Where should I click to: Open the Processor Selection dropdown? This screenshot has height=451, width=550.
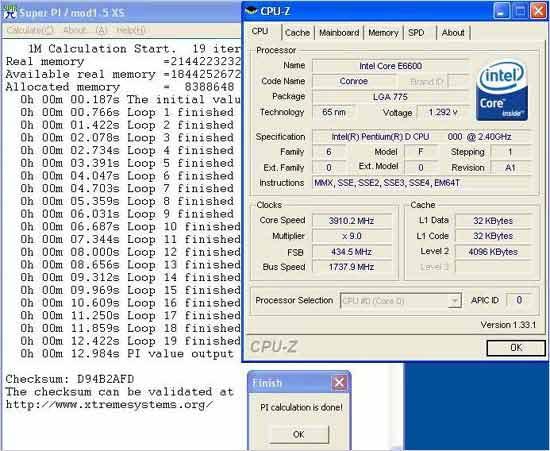click(401, 301)
